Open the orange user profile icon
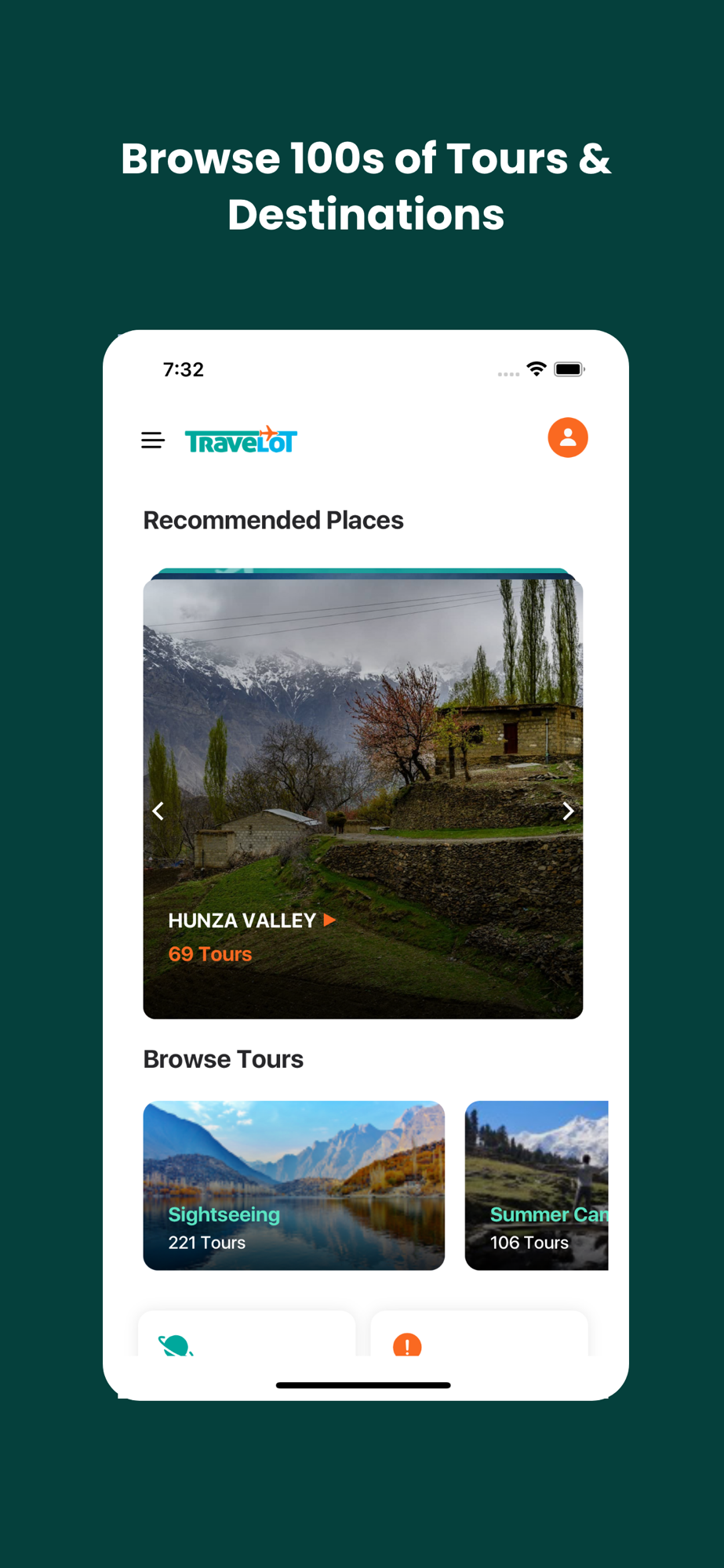Screen dimensions: 724x1568 [x=568, y=437]
